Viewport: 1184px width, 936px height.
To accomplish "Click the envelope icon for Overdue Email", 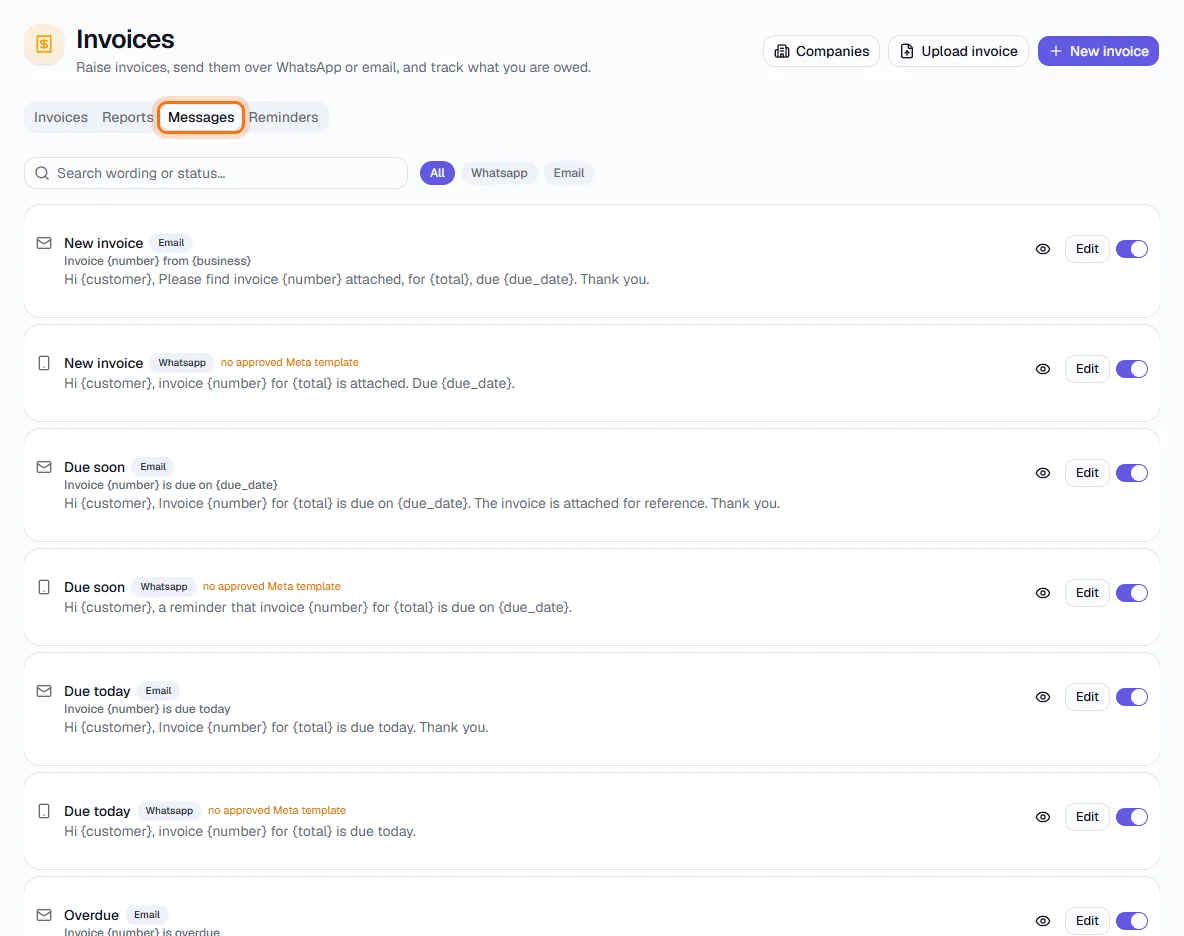I will point(44,916).
